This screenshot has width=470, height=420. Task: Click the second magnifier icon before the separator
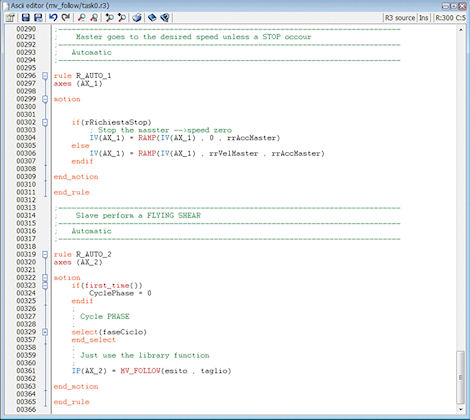click(x=94, y=18)
